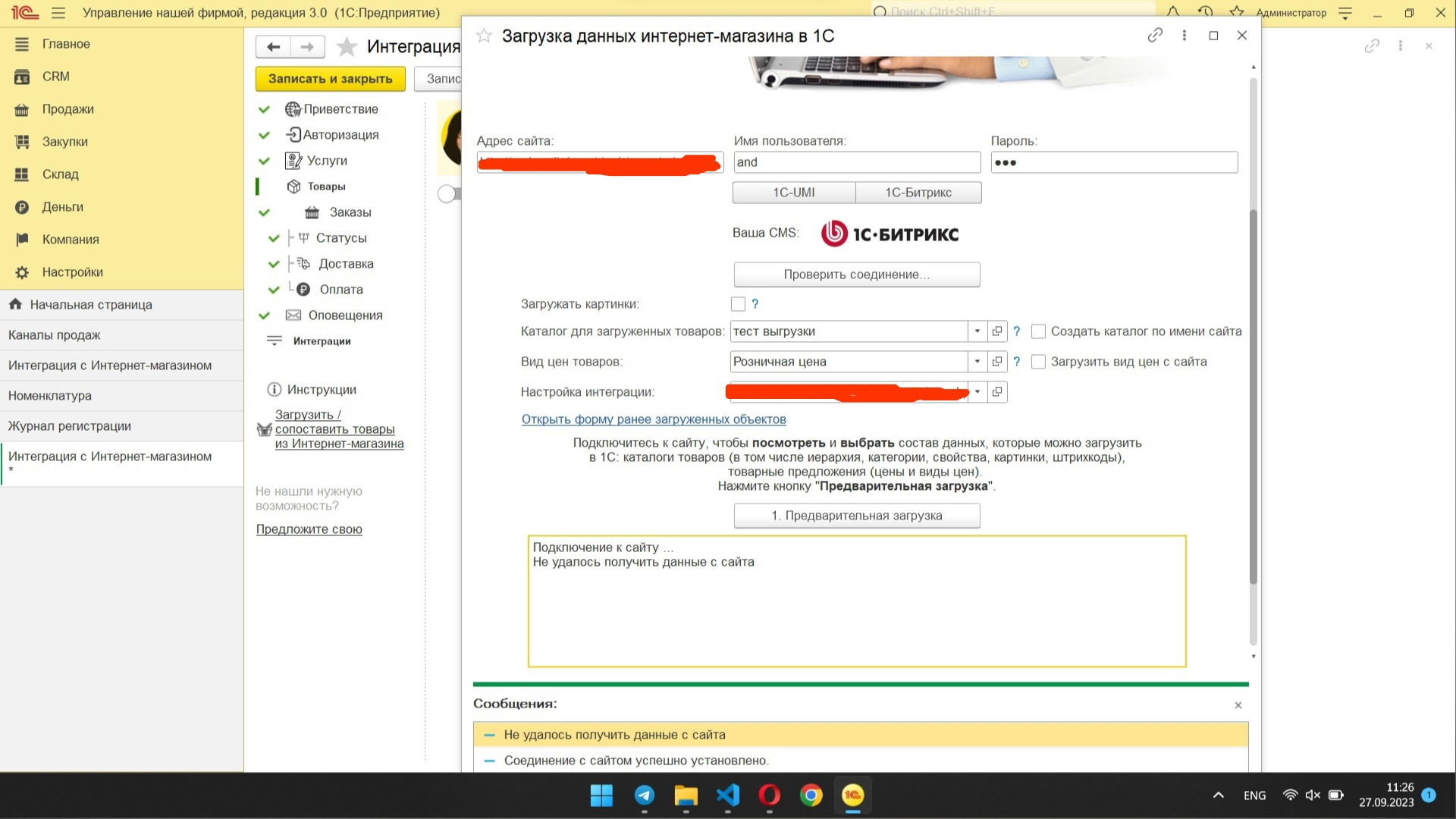Open форму ранее загруженных объектов link
Screen dimensions: 1456x819
[654, 419]
